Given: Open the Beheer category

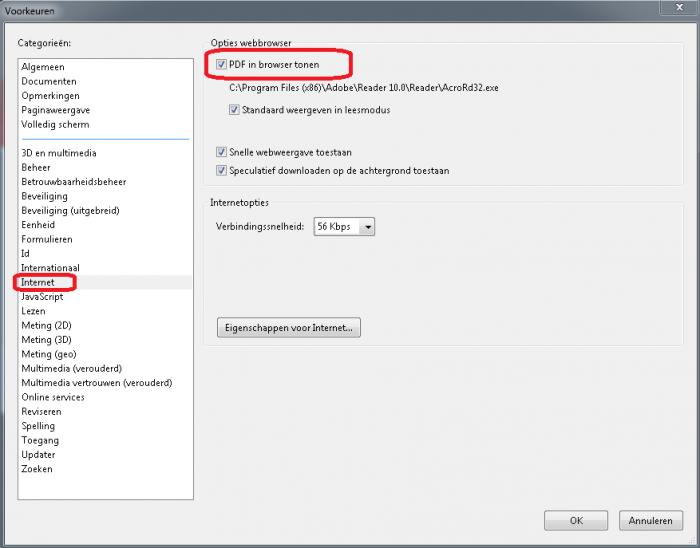Looking at the screenshot, I should tap(36, 167).
